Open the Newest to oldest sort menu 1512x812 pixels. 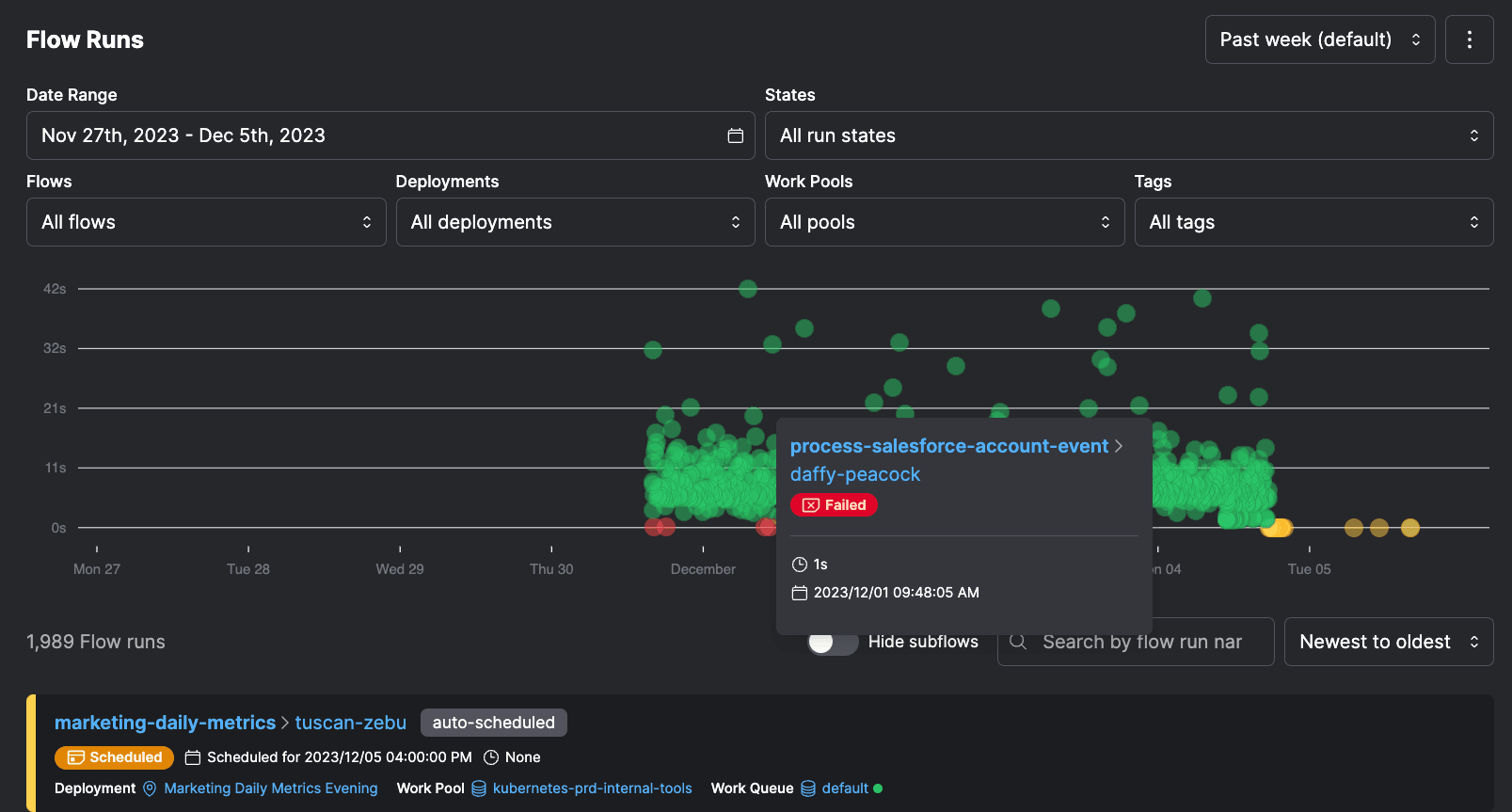click(1388, 642)
